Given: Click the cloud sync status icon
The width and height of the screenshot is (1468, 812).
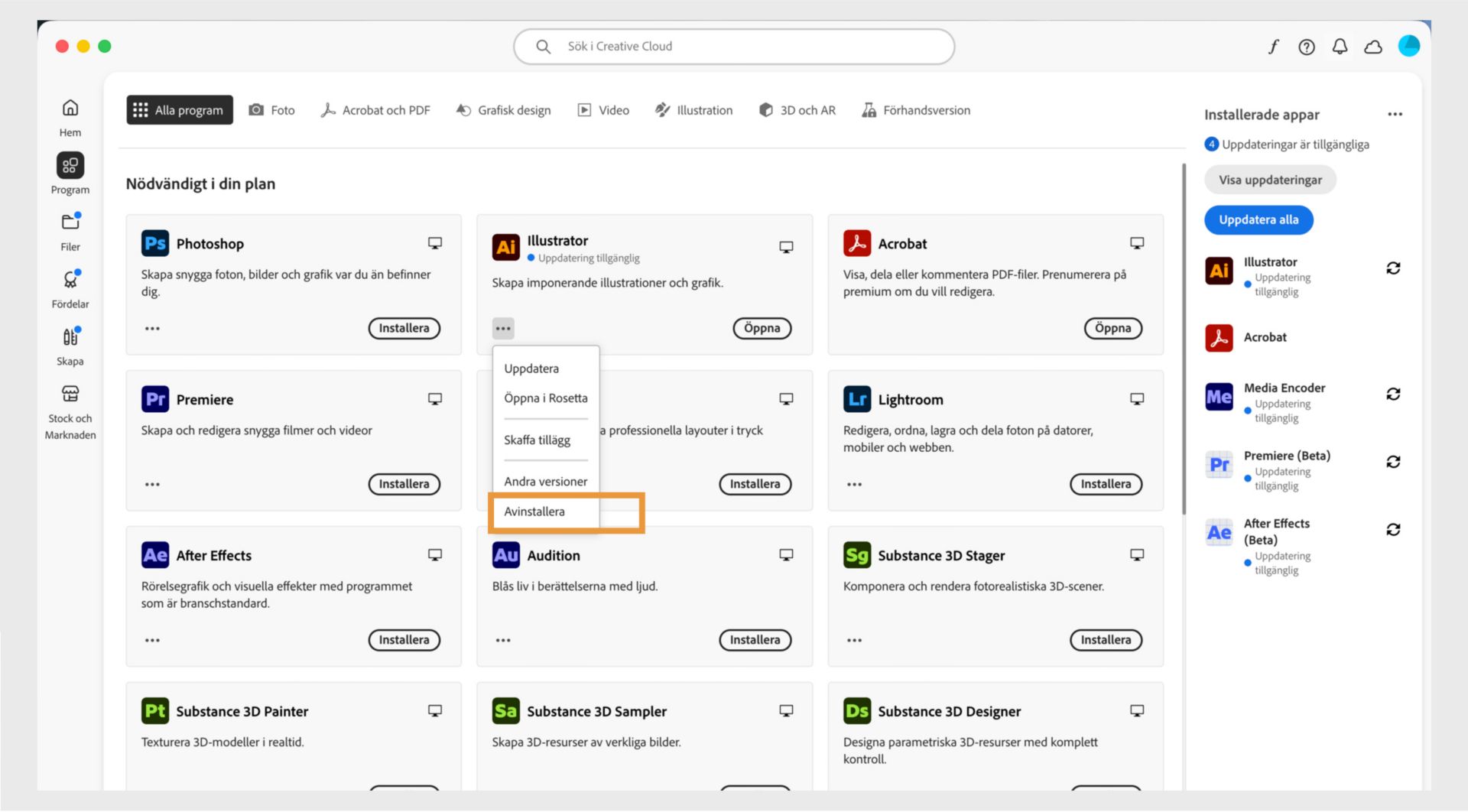Looking at the screenshot, I should click(1373, 47).
